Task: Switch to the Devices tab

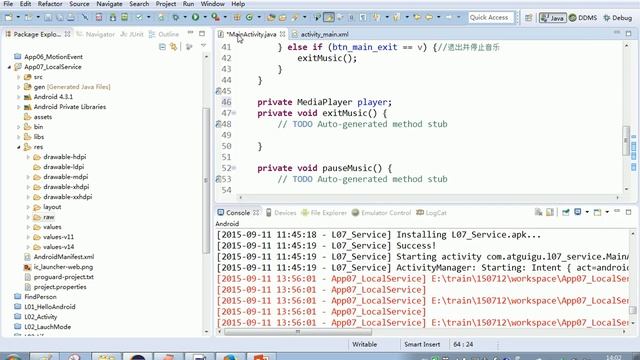Action: pyautogui.click(x=281, y=213)
